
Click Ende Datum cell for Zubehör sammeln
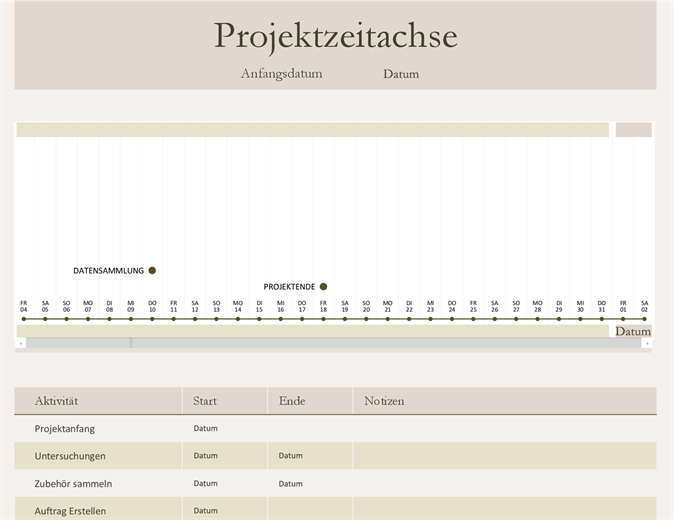click(310, 483)
